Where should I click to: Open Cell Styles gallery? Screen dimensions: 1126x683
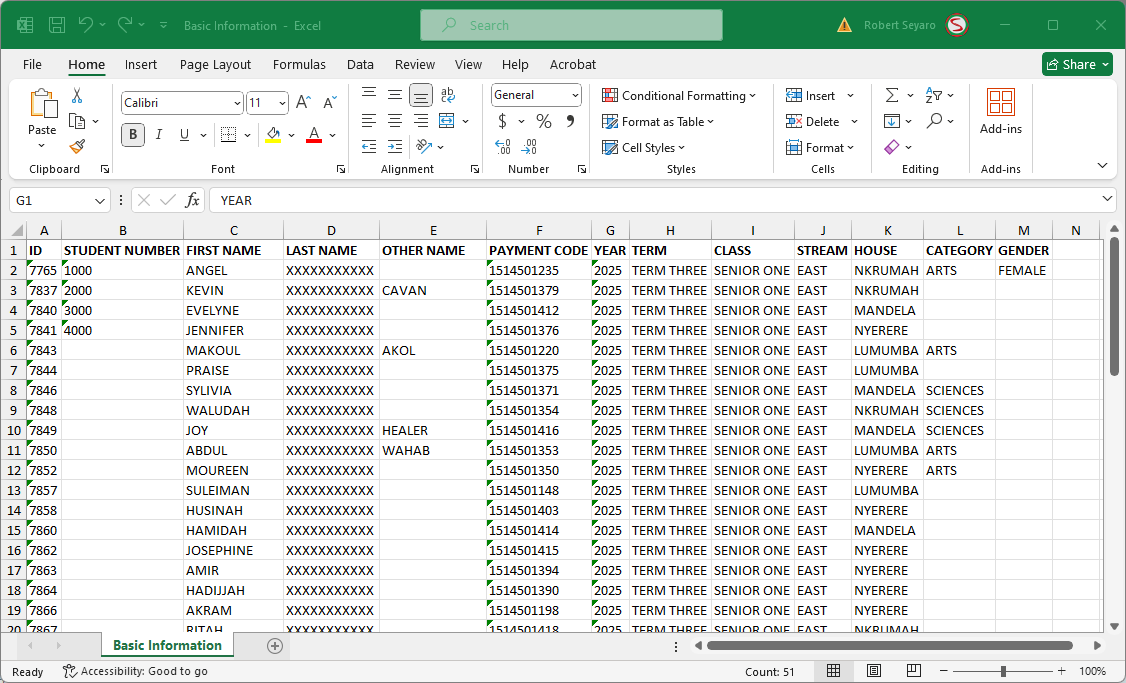tap(645, 147)
